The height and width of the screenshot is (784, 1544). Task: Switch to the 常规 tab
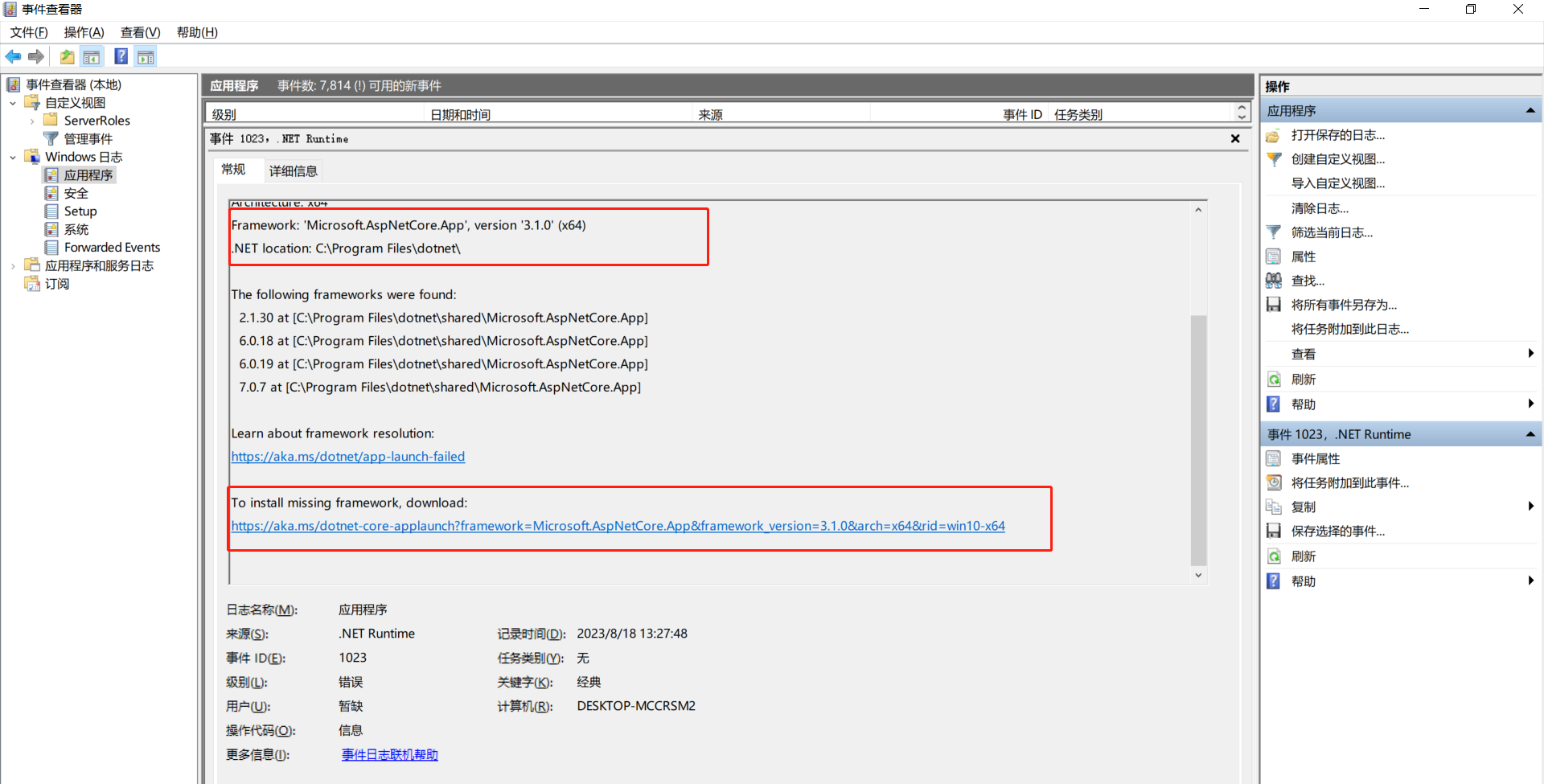tap(234, 170)
